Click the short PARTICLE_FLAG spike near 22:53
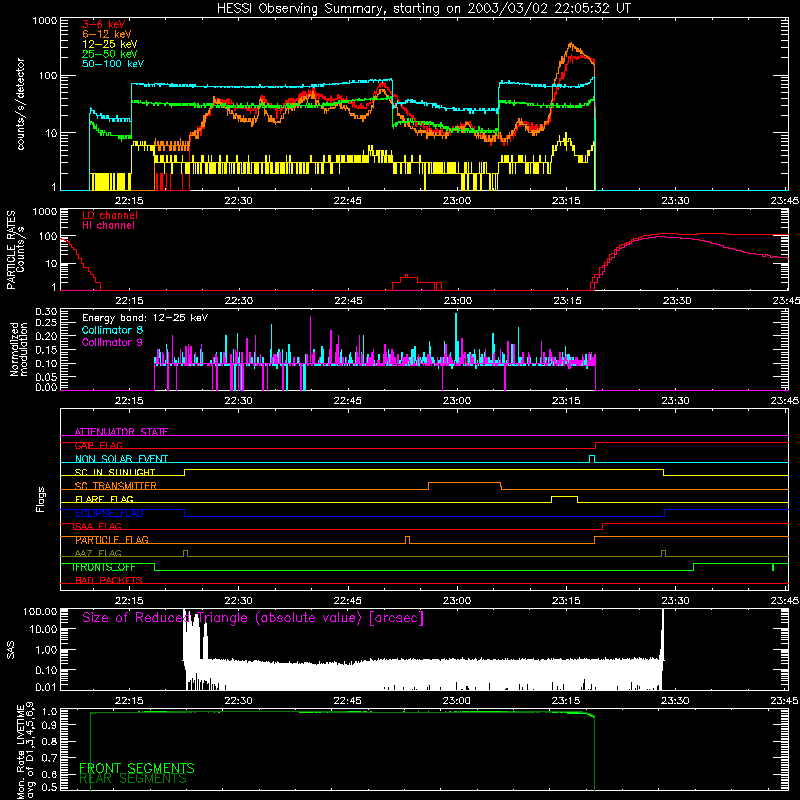The width and height of the screenshot is (800, 800). click(407, 539)
